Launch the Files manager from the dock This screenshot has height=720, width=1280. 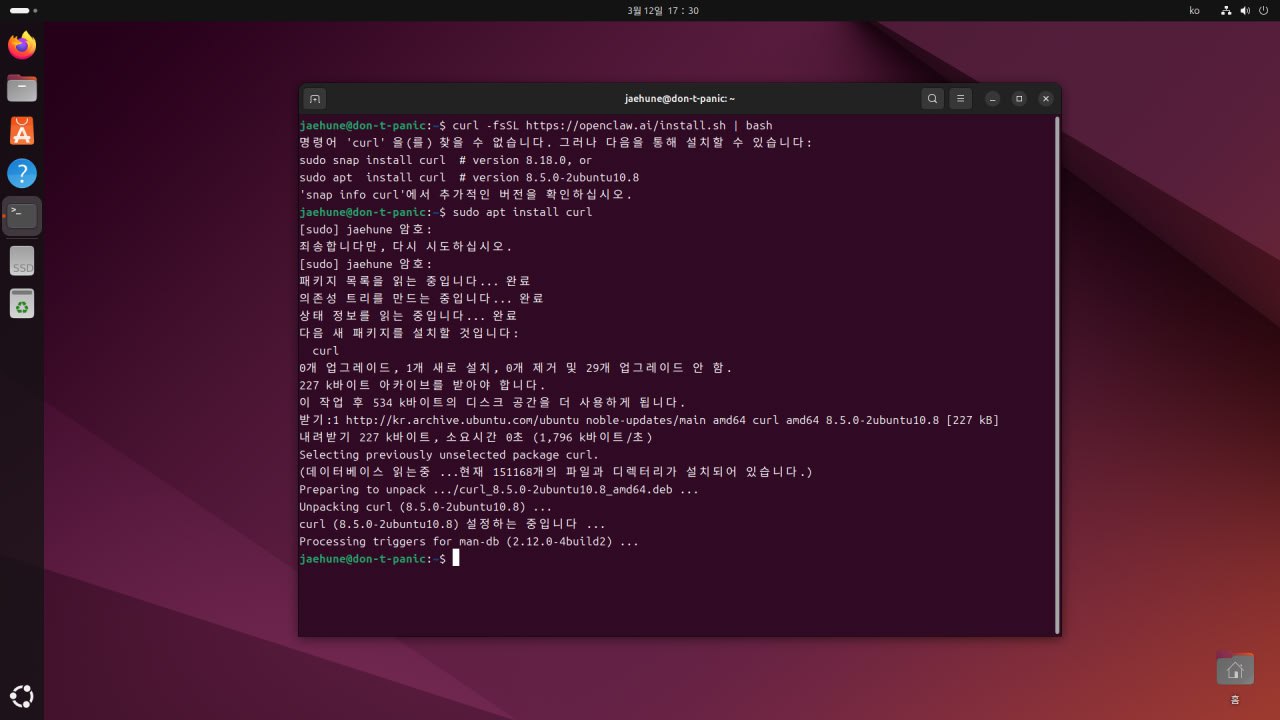tap(22, 88)
